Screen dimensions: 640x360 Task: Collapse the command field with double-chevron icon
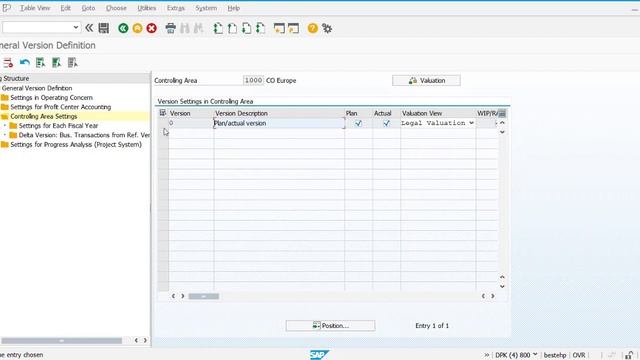click(89, 28)
